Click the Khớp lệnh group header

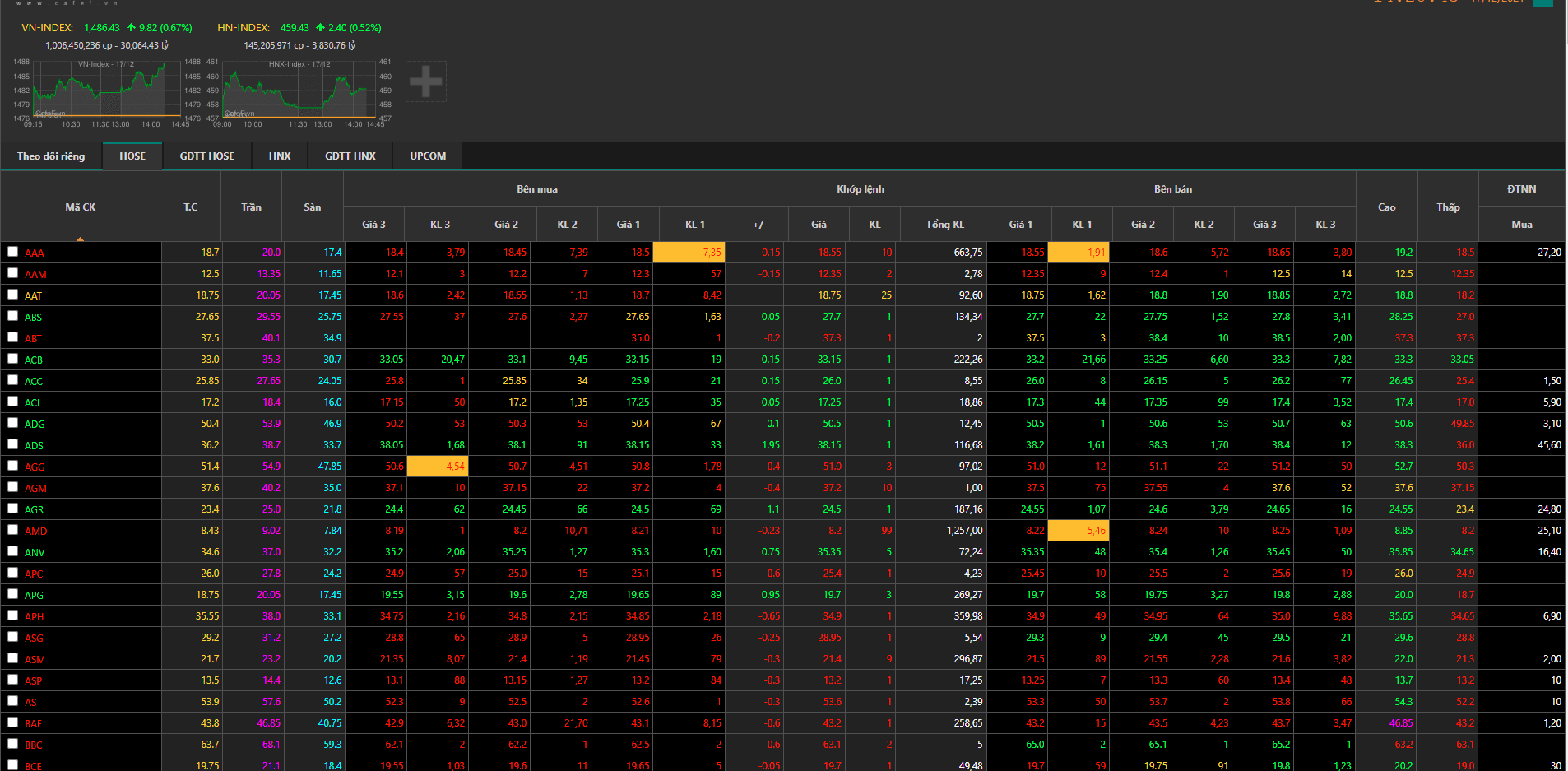pos(861,189)
